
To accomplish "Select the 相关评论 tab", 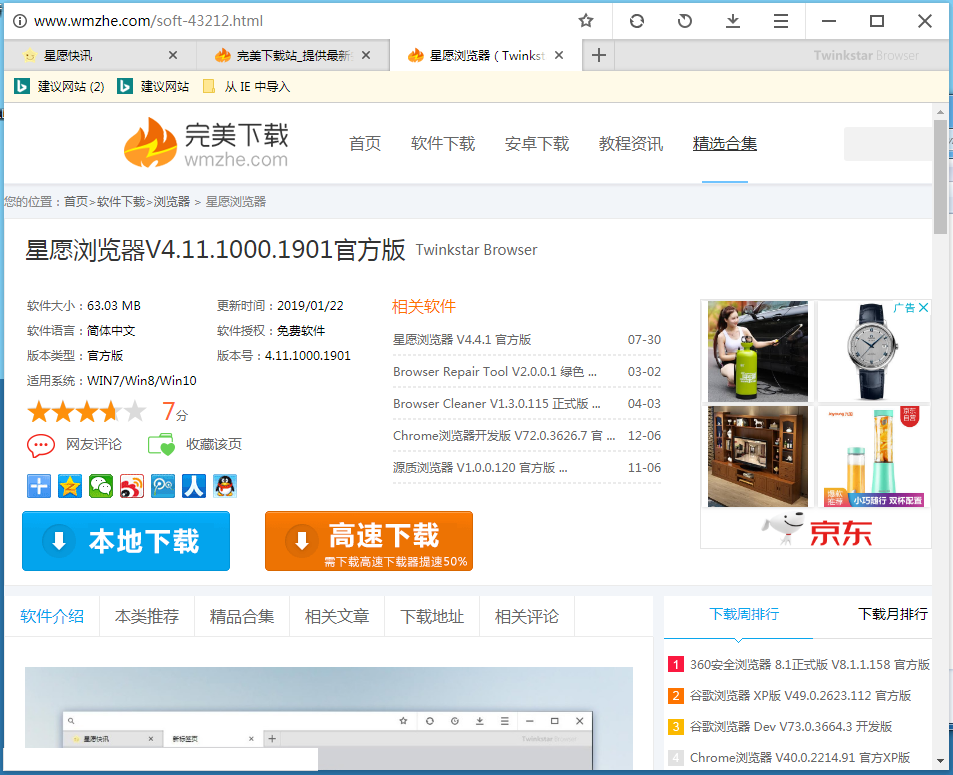I will coord(526,616).
